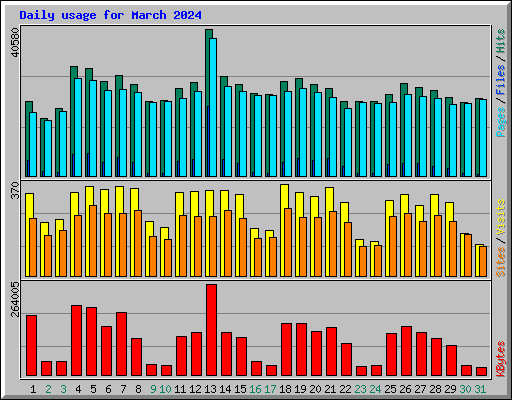Click day 1 on the x-axis
The image size is (512, 400).
coord(33,389)
